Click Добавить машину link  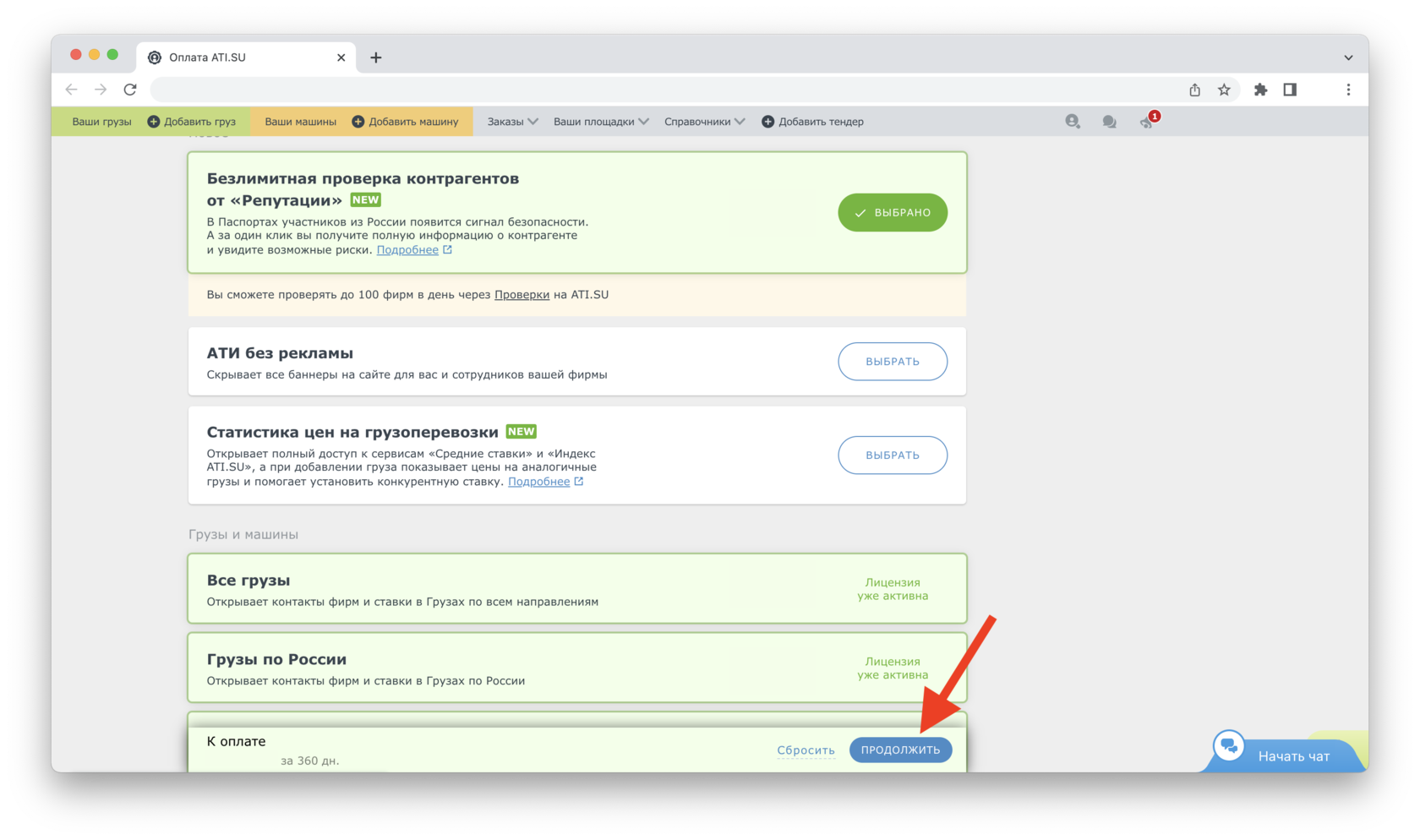[413, 122]
